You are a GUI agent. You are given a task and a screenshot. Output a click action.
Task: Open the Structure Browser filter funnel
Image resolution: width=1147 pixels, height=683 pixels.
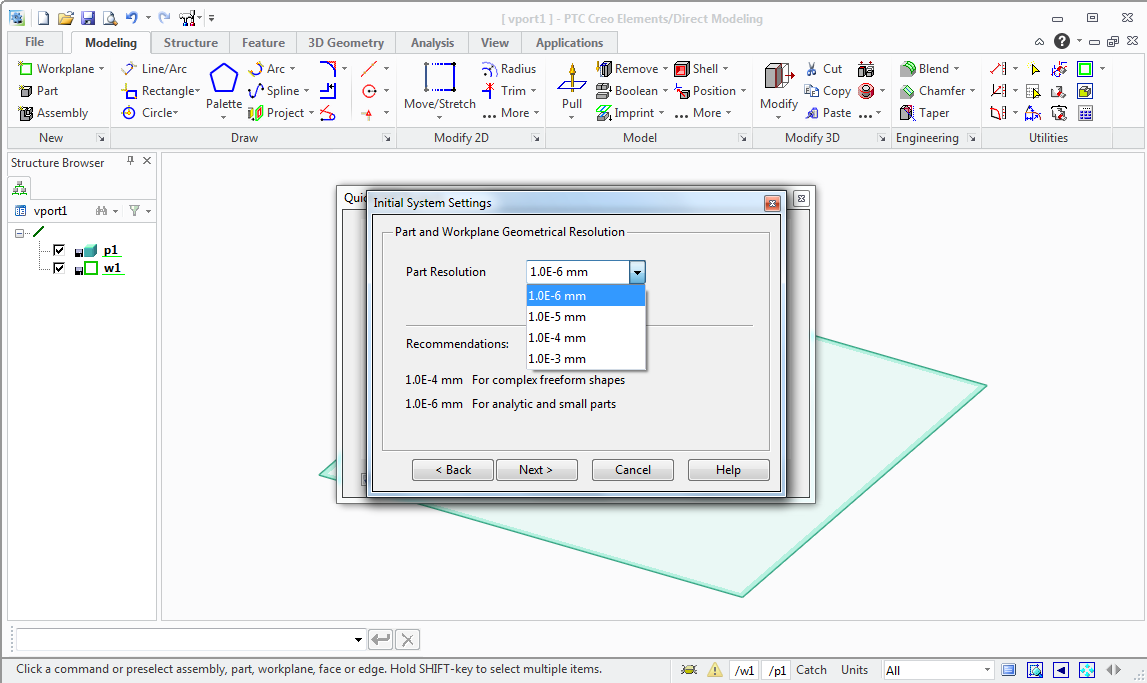(x=135, y=211)
